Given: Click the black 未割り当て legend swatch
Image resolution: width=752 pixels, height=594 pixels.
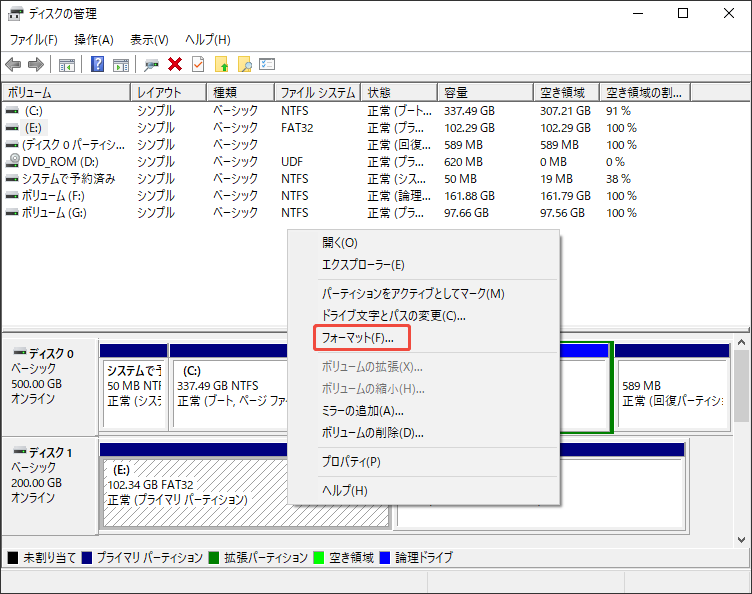Looking at the screenshot, I should click(x=12, y=558).
